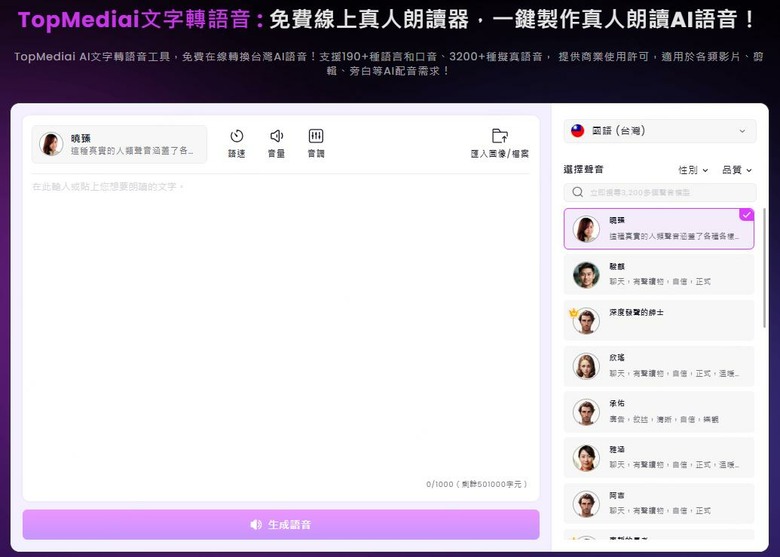Expand the 國語 (台灣) language dropdown
Viewport: 780px width, 557px height.
pos(660,131)
